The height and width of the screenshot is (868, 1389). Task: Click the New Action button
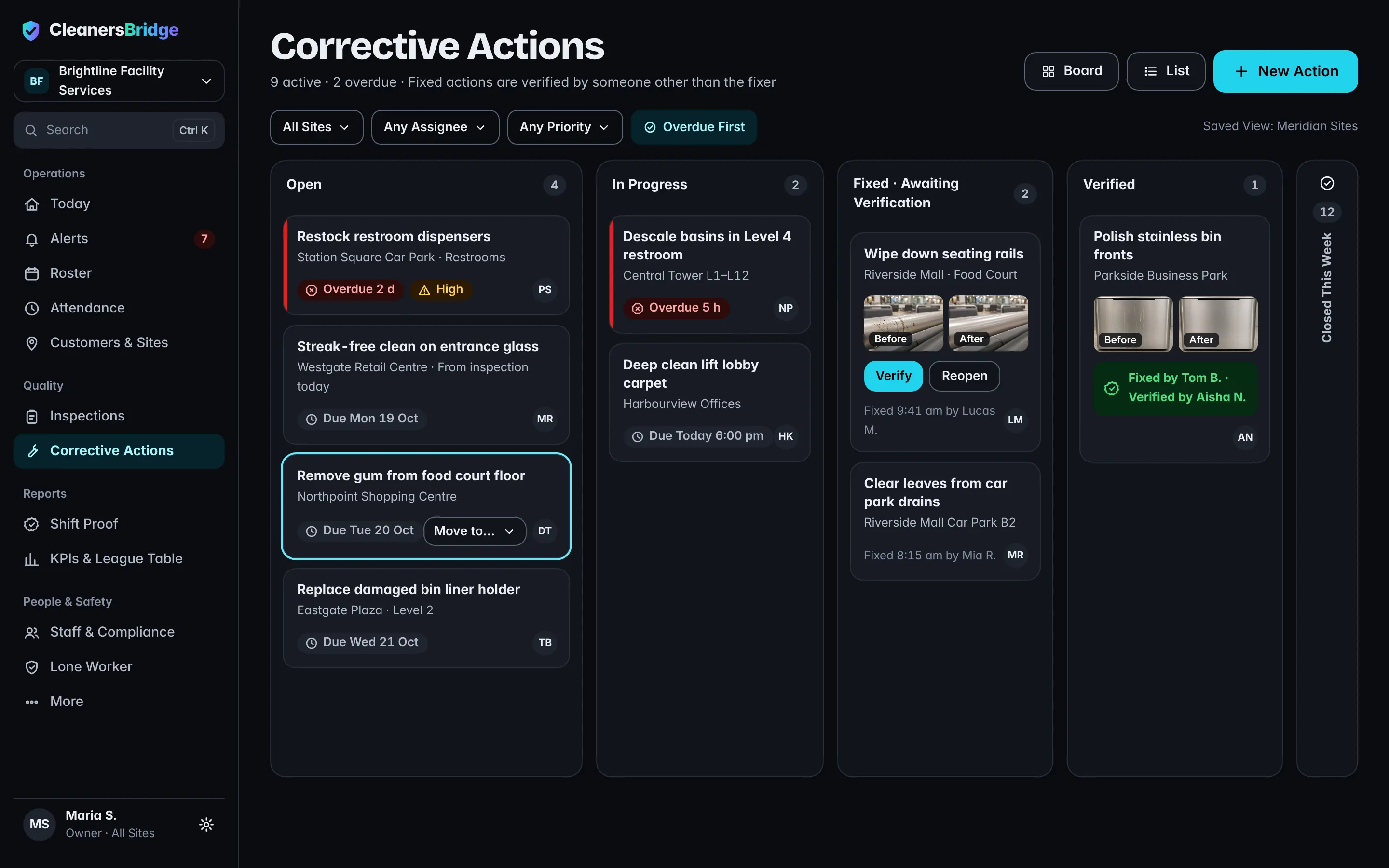1285,71
